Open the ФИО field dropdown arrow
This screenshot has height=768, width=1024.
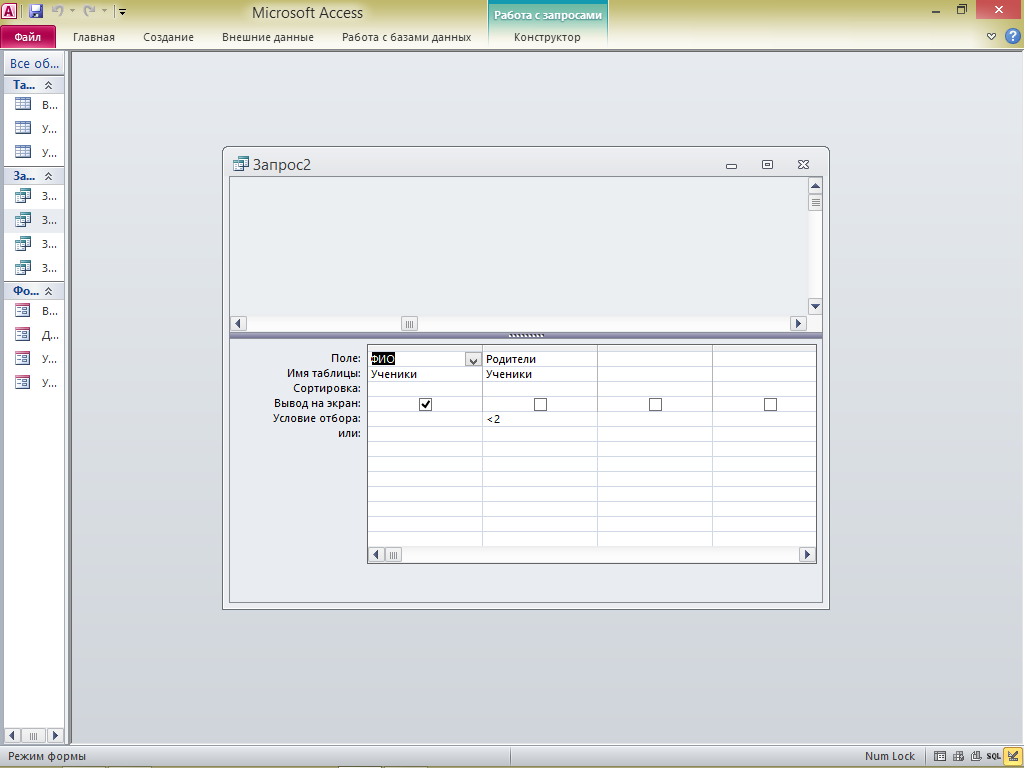coord(473,359)
